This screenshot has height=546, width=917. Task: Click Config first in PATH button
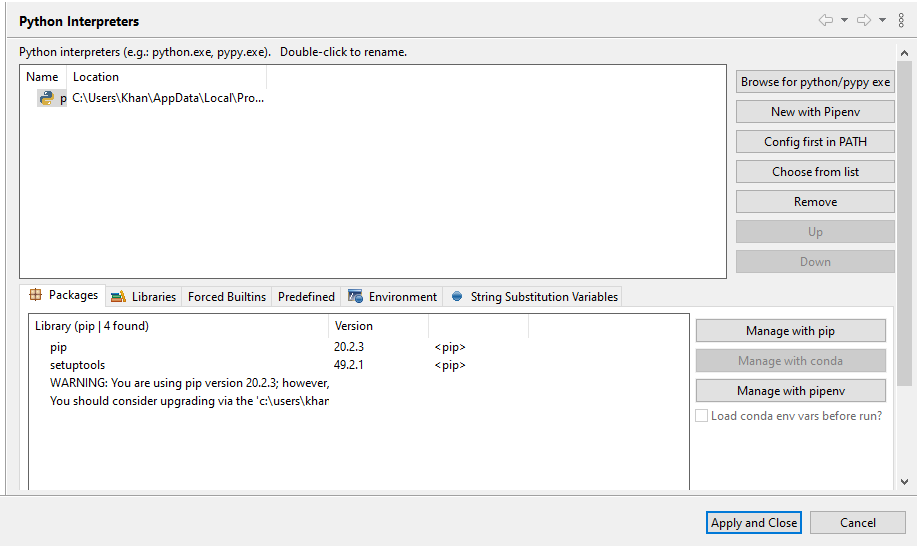[x=815, y=141]
